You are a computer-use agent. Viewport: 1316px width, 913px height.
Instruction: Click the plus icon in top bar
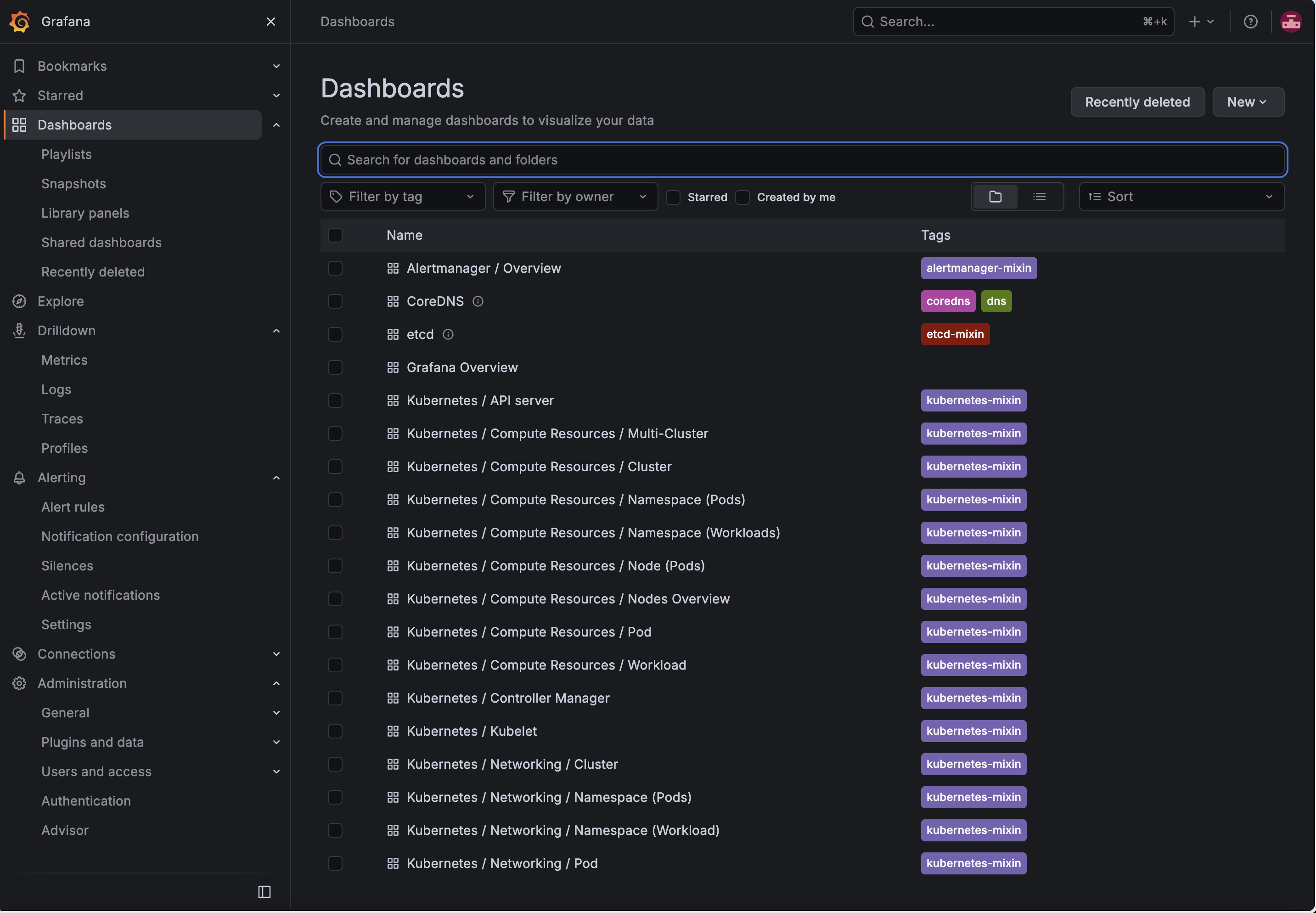click(1194, 22)
